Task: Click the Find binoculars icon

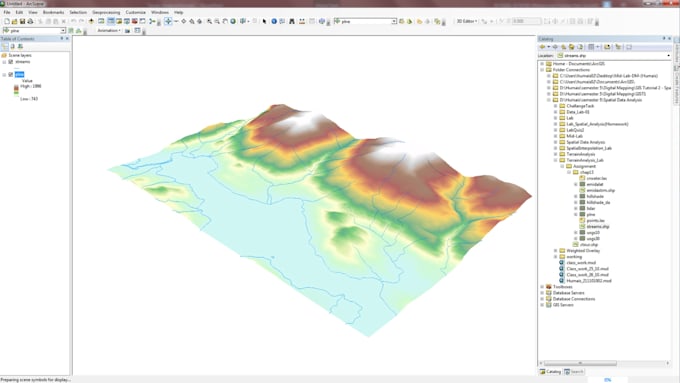Action: coord(292,21)
